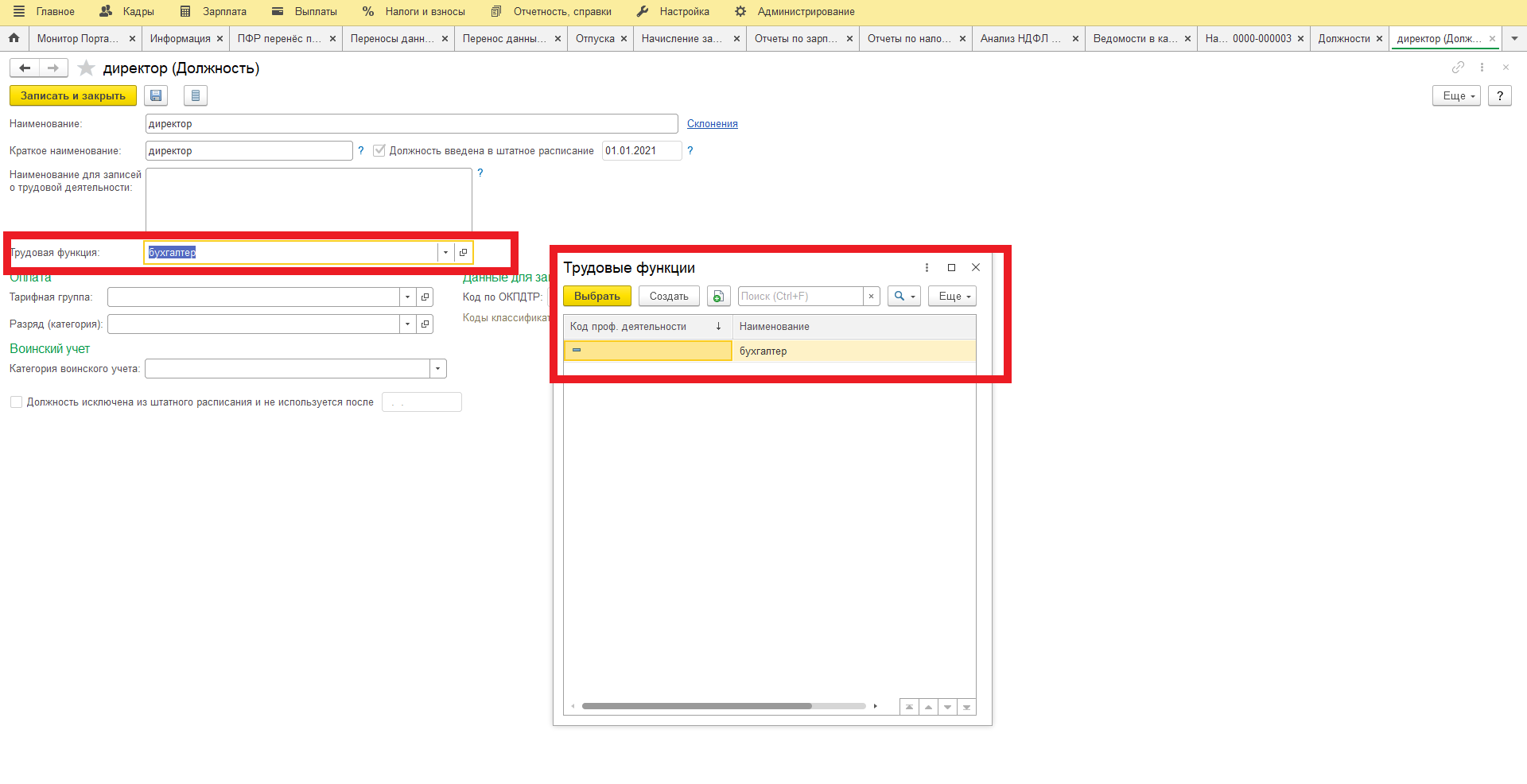
Task: Expand the Тарифная группа dropdown
Action: tap(407, 297)
